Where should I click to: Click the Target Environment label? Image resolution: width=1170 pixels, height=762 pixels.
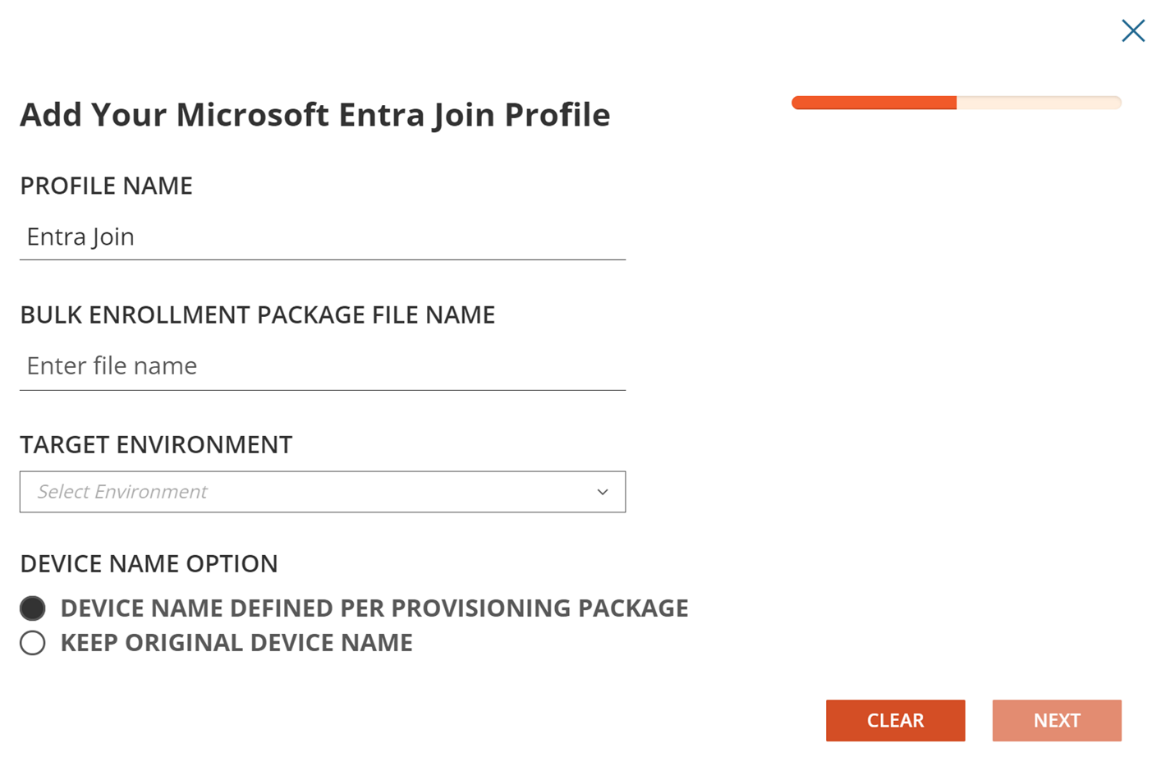(156, 444)
